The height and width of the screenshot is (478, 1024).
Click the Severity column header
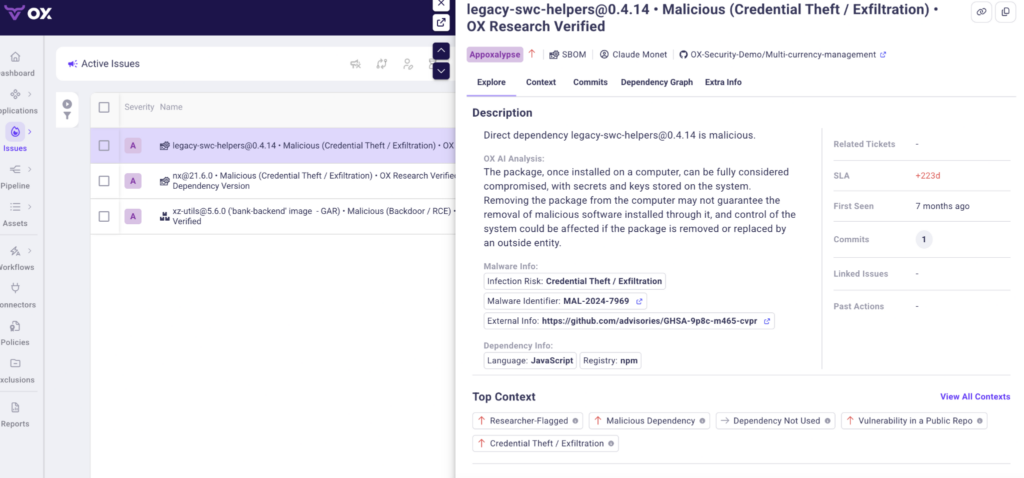[139, 107]
